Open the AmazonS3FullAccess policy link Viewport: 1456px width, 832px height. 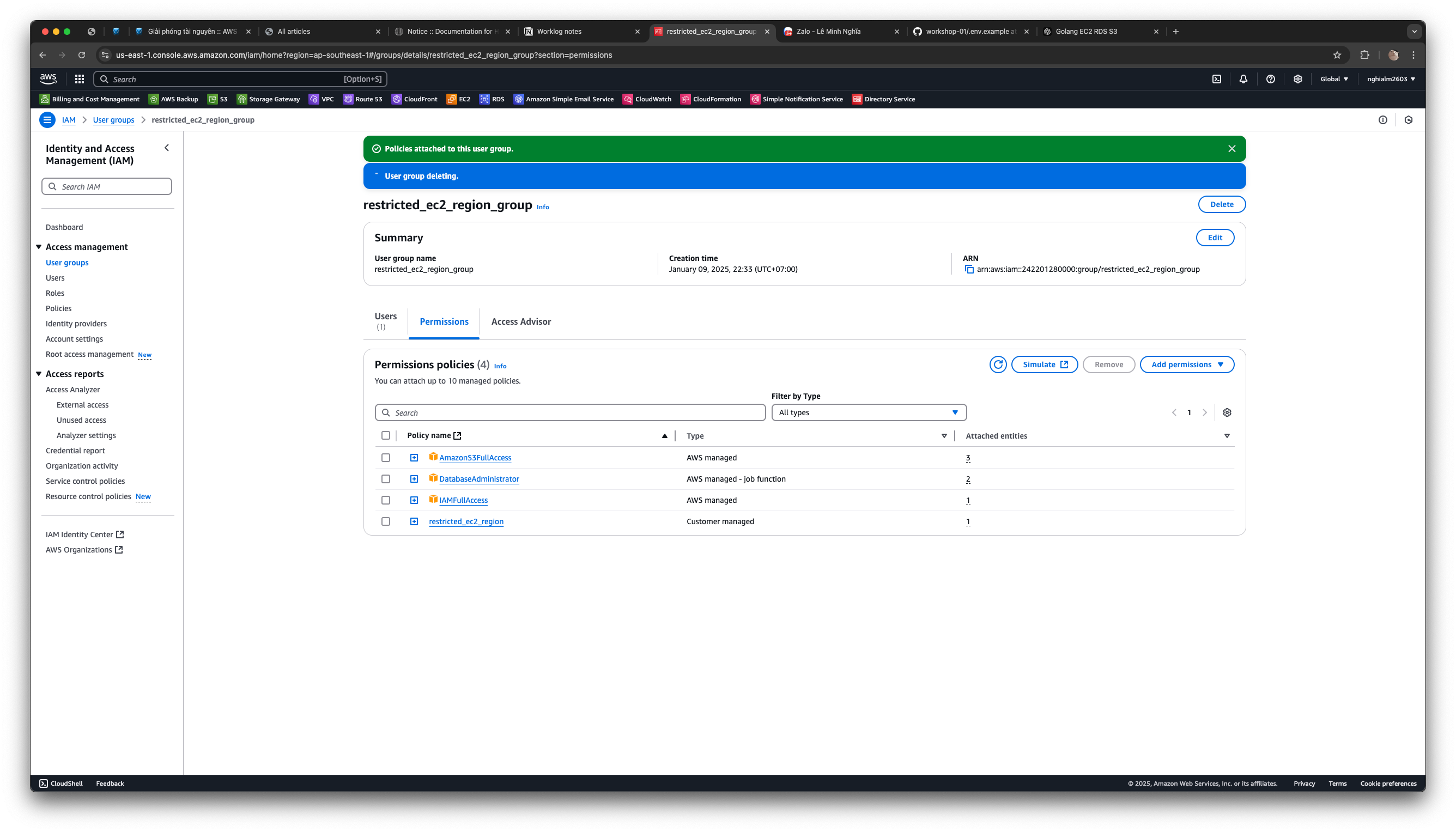pos(475,458)
